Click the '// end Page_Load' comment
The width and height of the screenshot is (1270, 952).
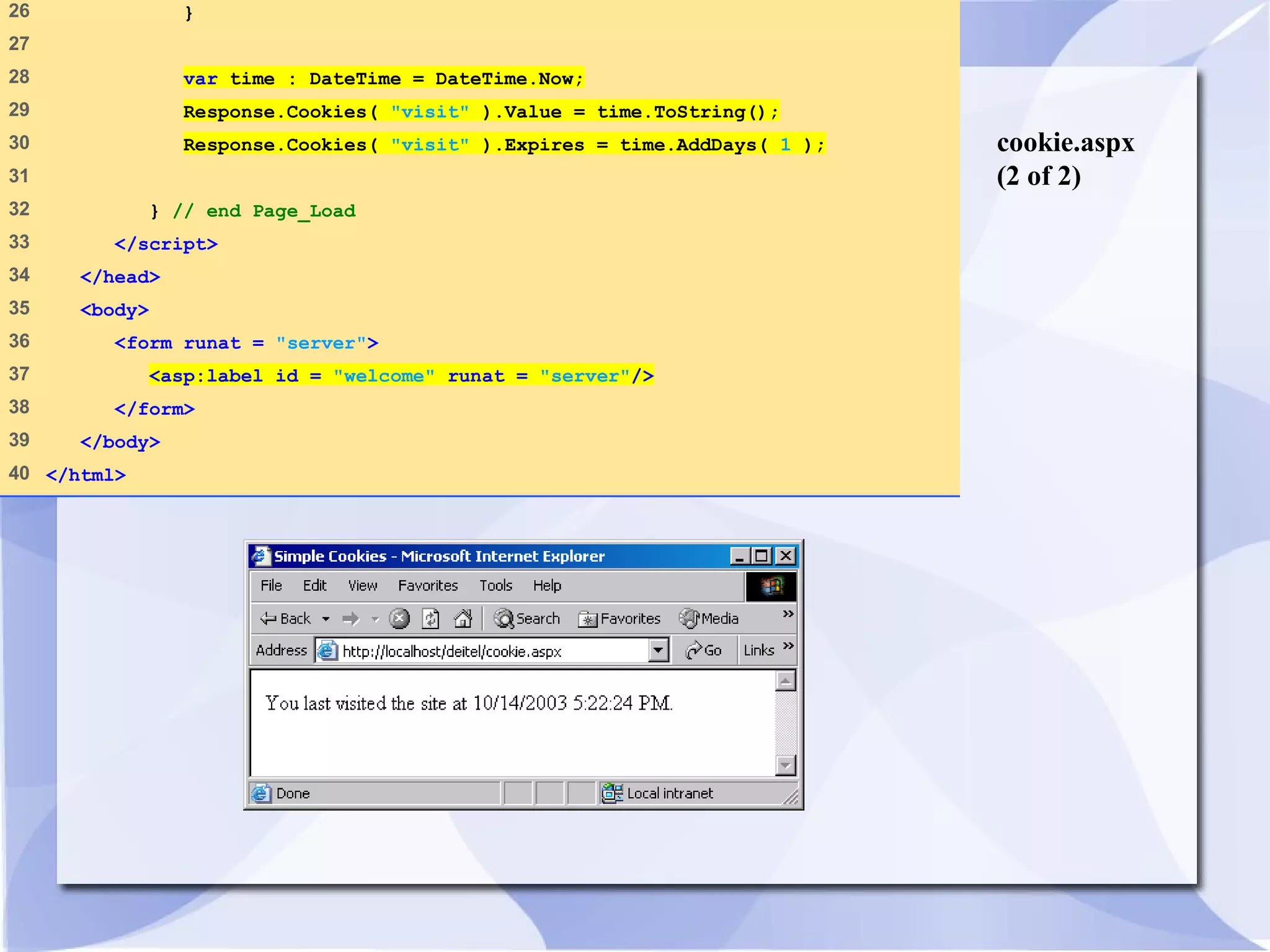pyautogui.click(x=264, y=211)
